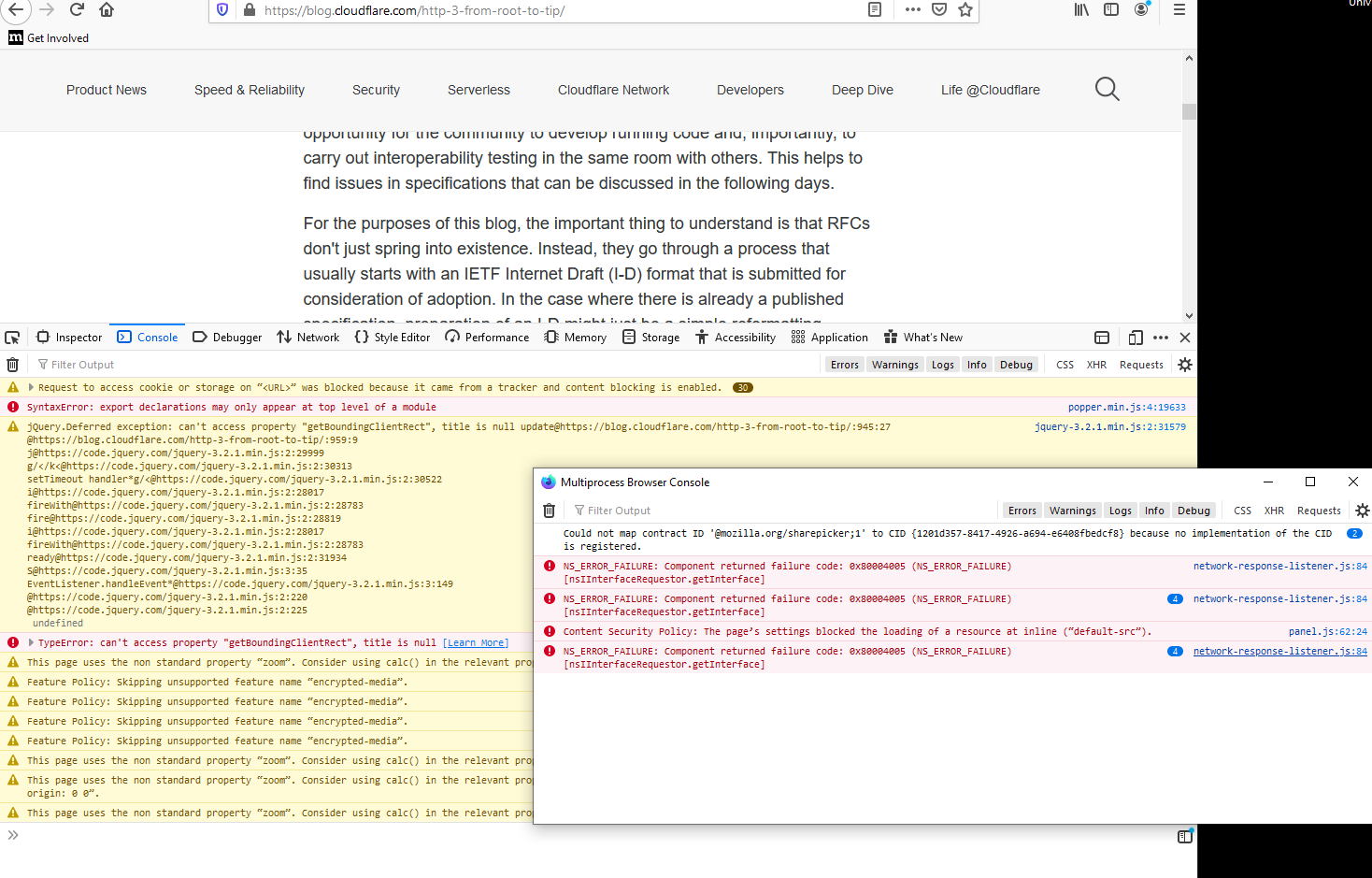Screen dimensions: 1372x878
Task: Open the Network tab
Action: coord(308,338)
